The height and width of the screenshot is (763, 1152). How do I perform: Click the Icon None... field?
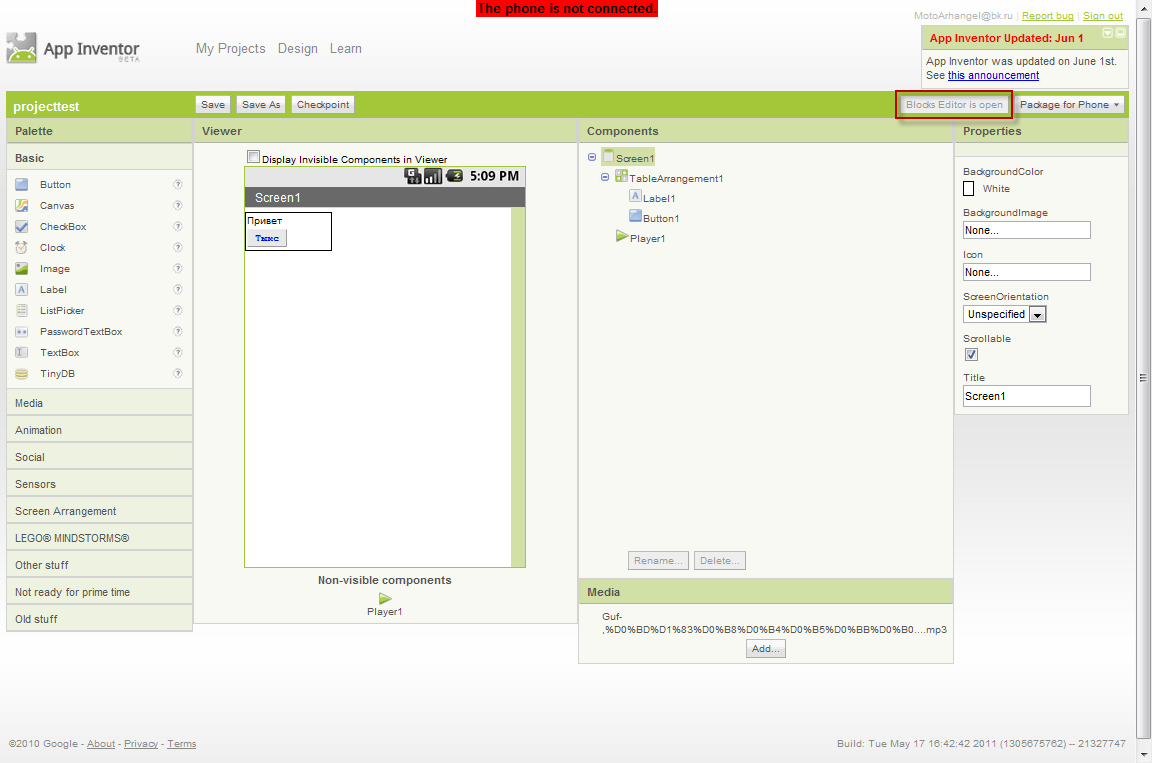1026,272
